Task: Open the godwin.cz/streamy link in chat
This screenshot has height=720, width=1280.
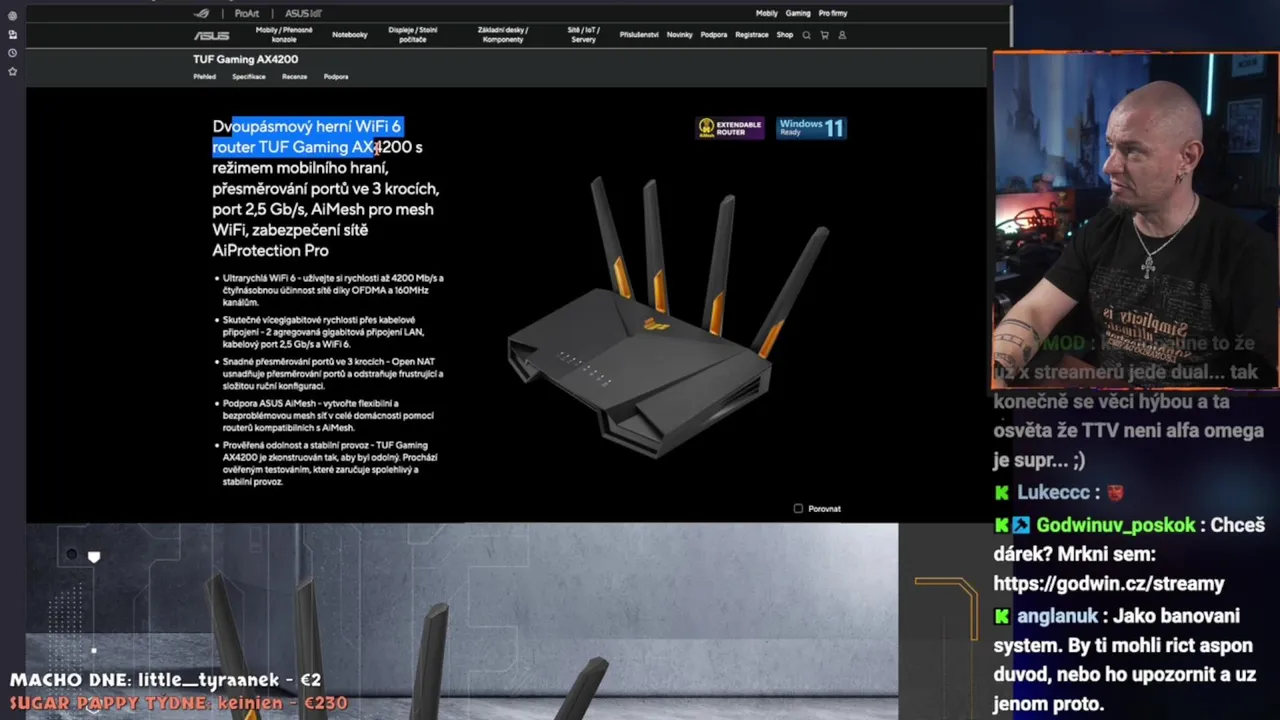Action: tap(1109, 583)
